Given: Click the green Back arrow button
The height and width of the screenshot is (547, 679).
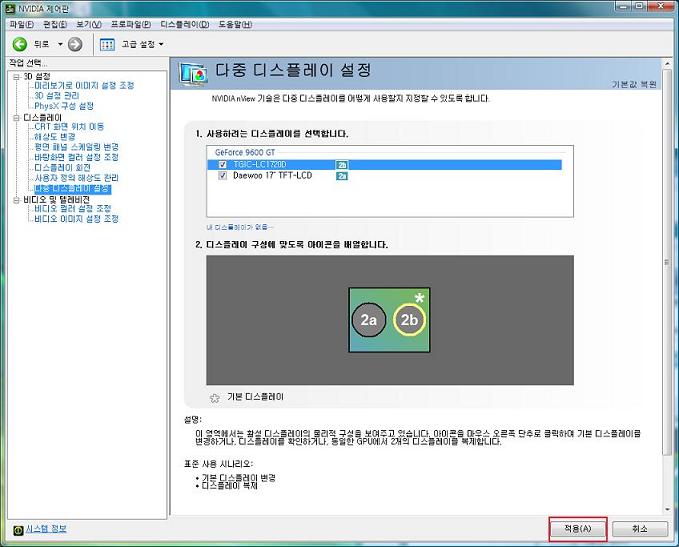Looking at the screenshot, I should pos(19,44).
